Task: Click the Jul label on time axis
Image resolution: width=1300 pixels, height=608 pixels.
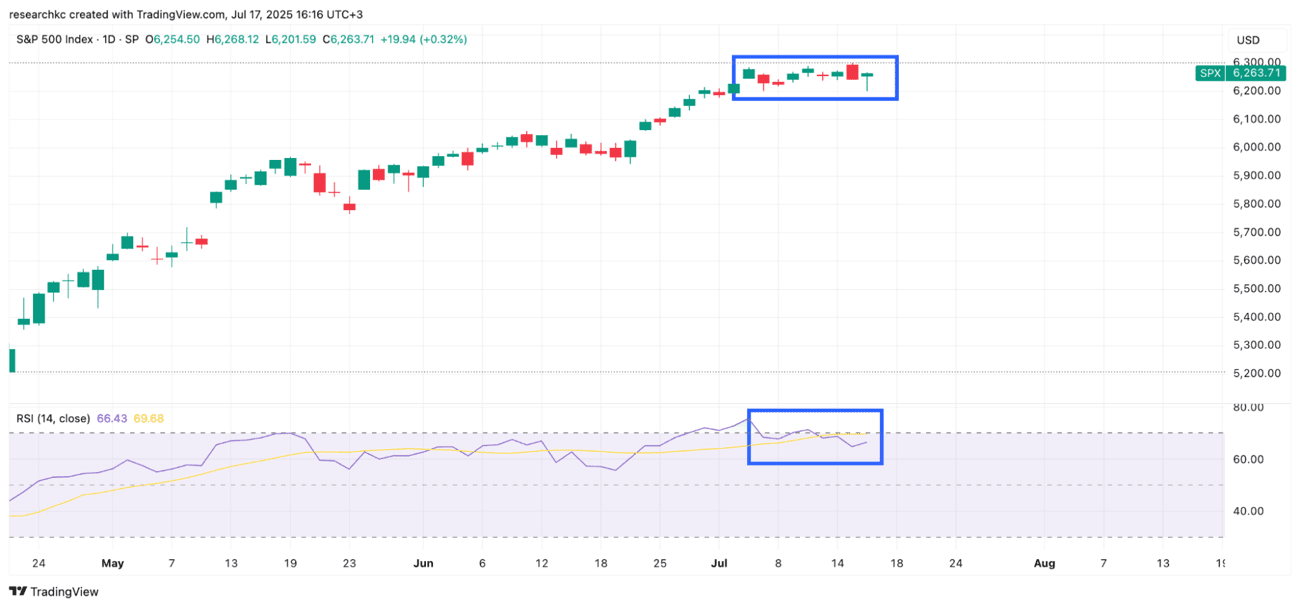Action: coord(719,563)
